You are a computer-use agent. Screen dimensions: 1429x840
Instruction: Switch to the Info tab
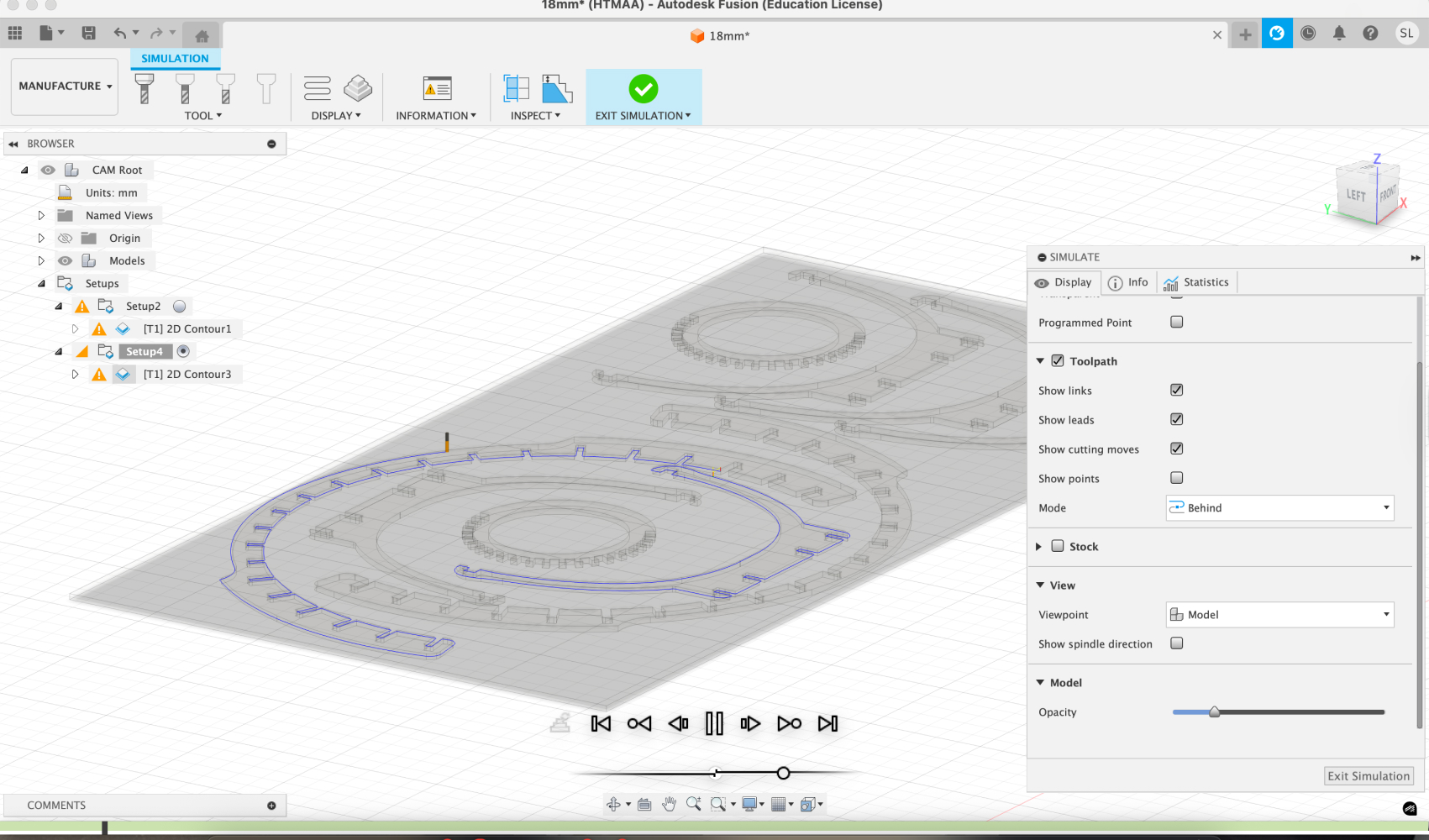pyautogui.click(x=1128, y=282)
